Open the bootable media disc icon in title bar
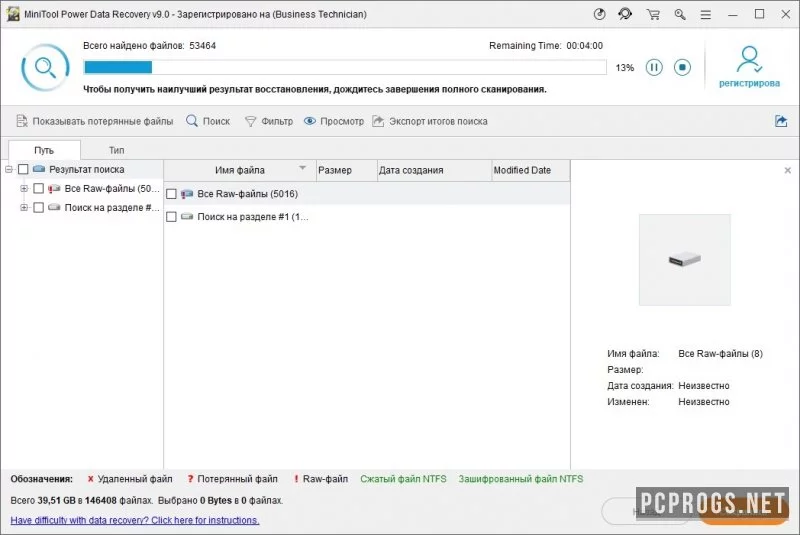The image size is (800, 535). pyautogui.click(x=599, y=14)
